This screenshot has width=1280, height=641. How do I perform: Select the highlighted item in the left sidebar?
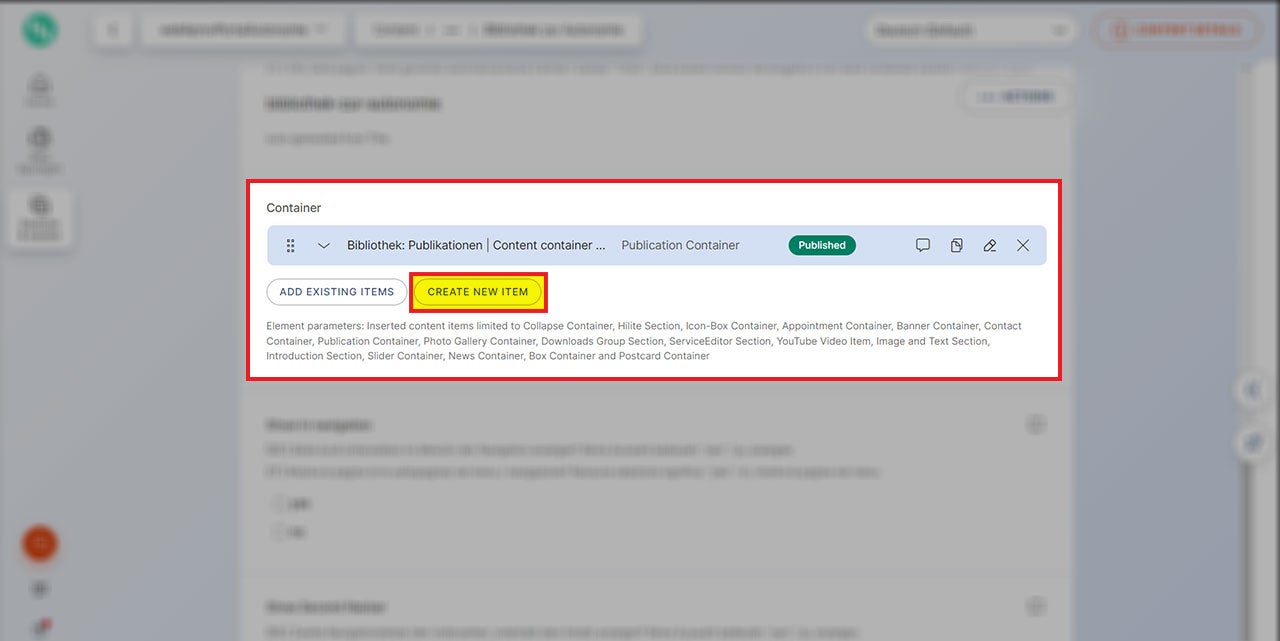coord(40,216)
